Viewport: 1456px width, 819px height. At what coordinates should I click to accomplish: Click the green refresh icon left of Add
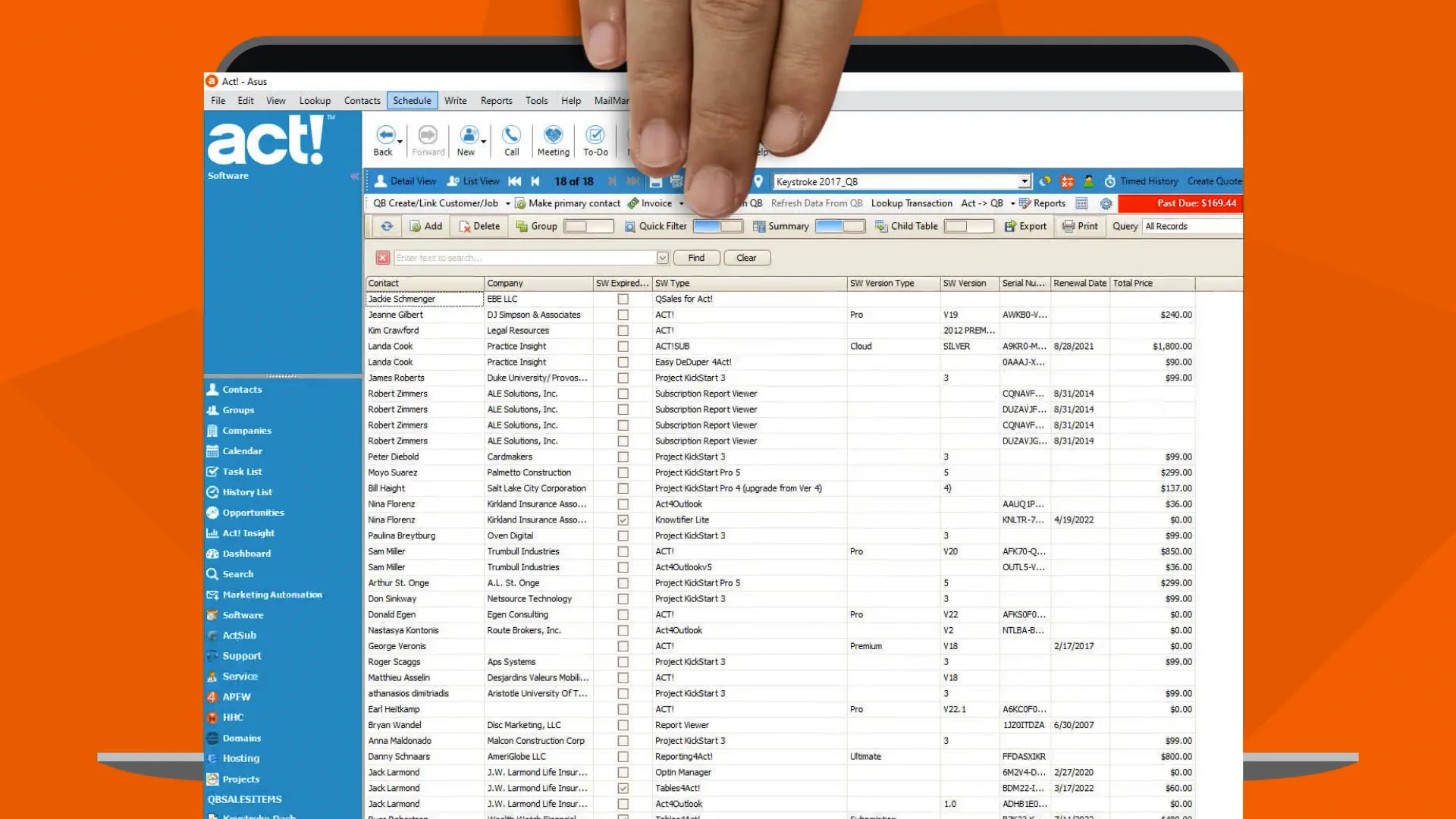[x=387, y=226]
